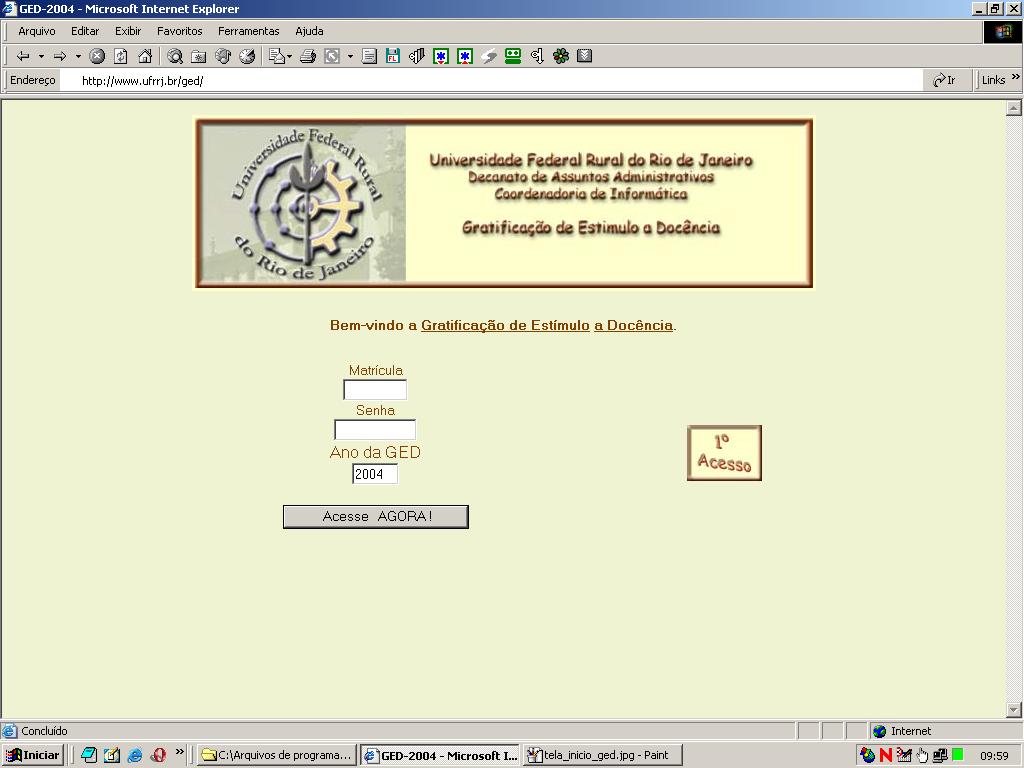Switch to C:\Arquivos de programa taskbar window
Viewport: 1024px width, 768px height.
click(278, 756)
